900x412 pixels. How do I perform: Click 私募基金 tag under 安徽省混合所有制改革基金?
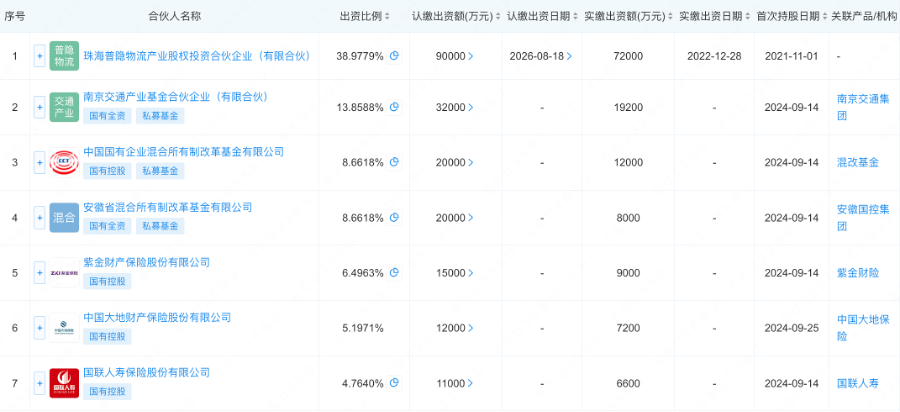(160, 226)
